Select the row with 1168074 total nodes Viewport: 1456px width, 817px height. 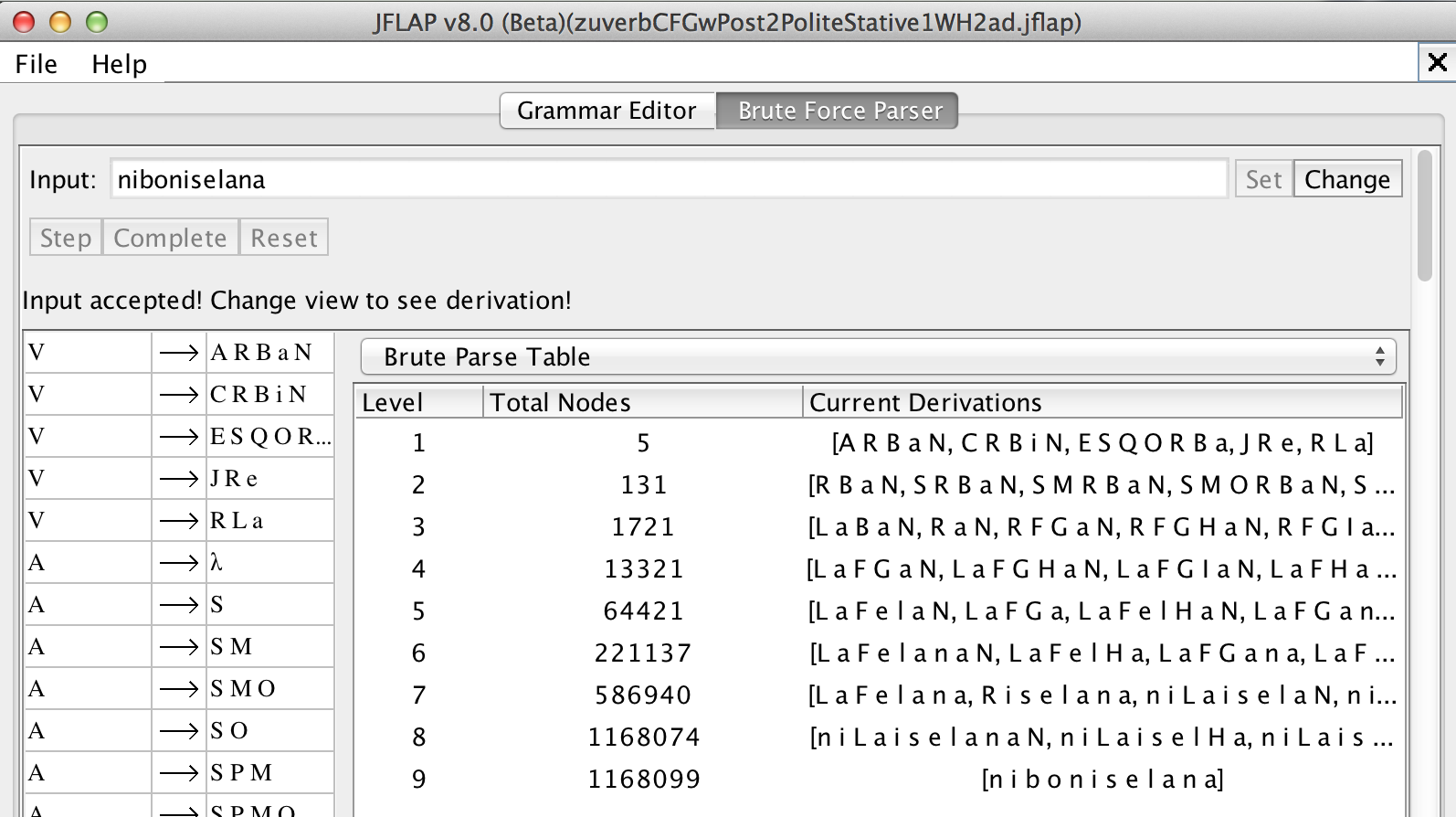point(879,737)
